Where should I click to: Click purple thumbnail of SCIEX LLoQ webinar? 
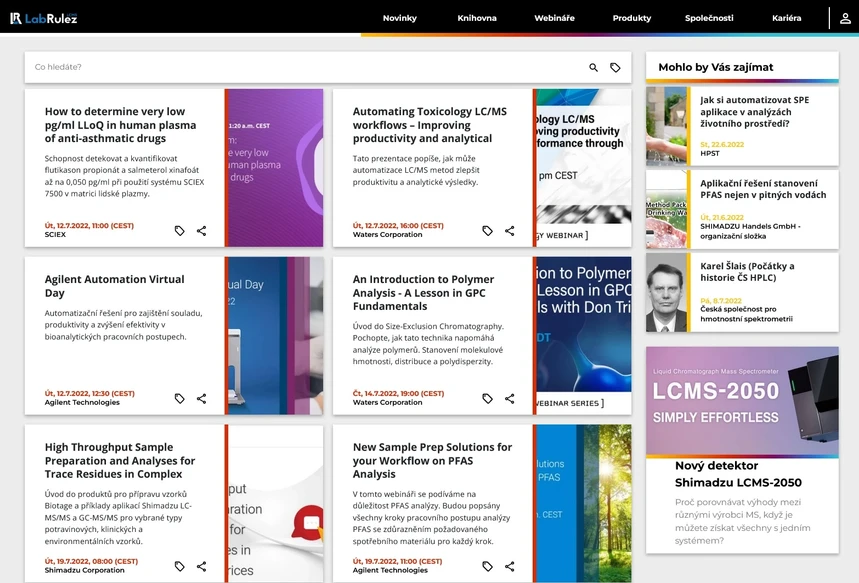[x=276, y=168]
